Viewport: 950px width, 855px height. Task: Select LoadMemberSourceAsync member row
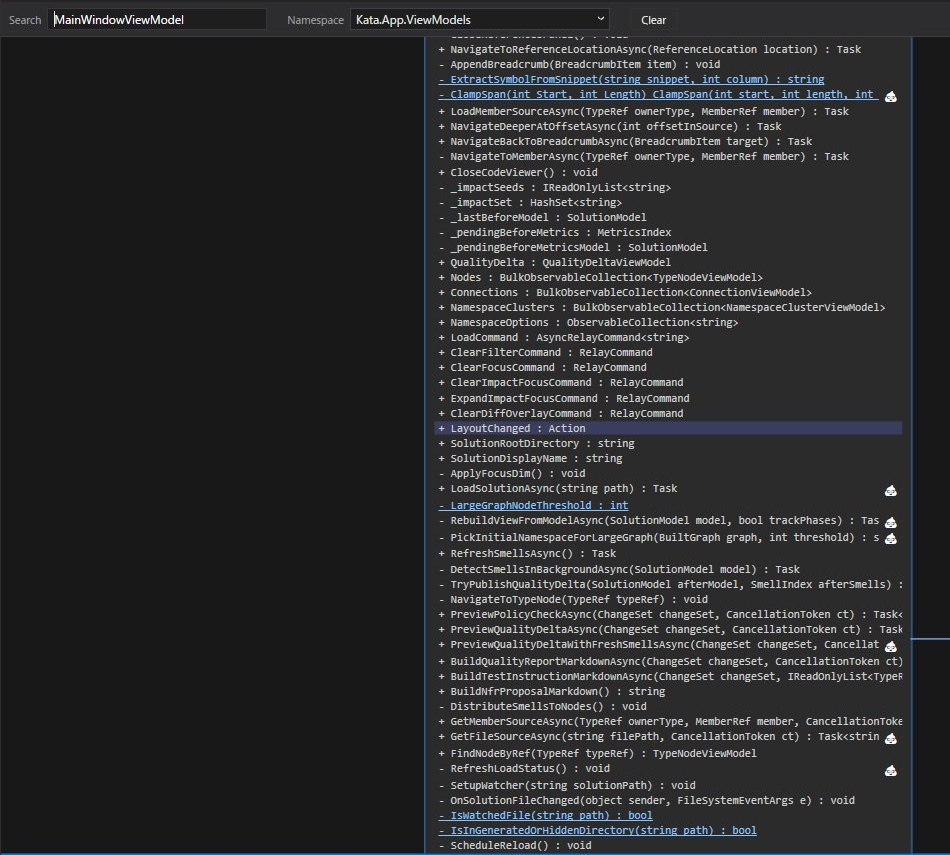tap(643, 111)
